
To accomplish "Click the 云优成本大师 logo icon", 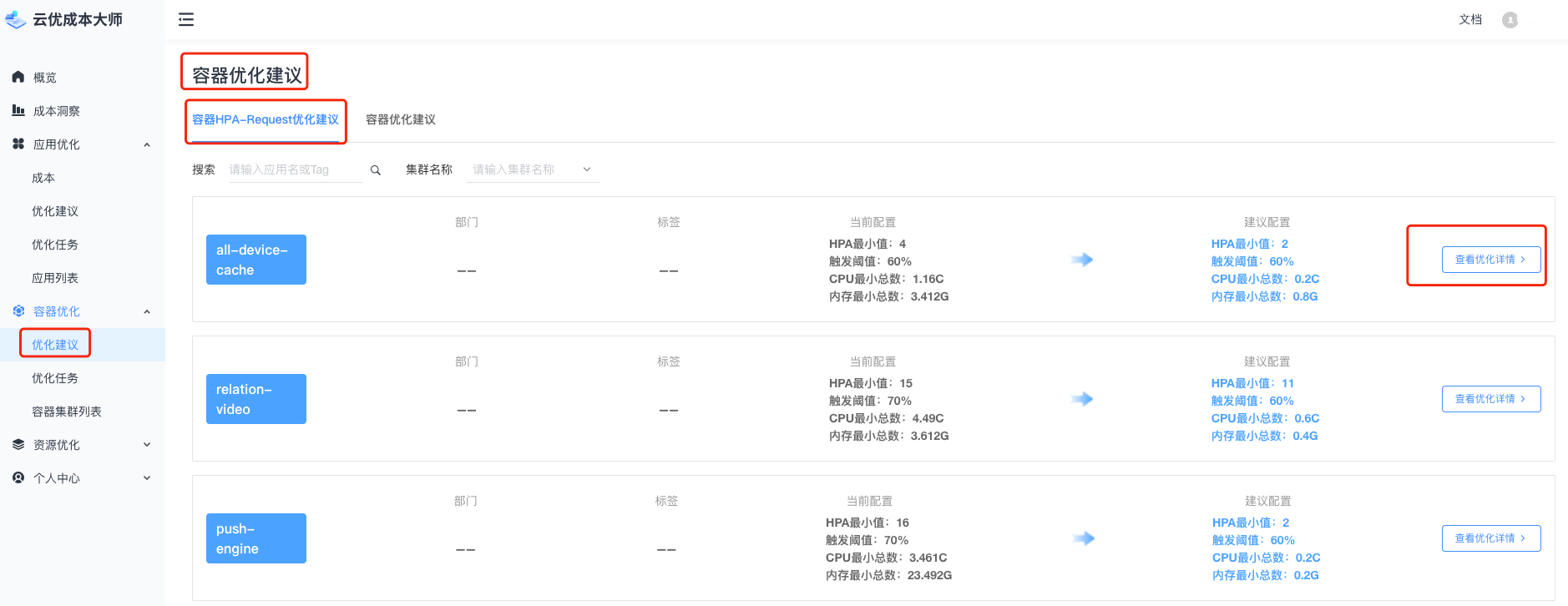I will [16, 20].
